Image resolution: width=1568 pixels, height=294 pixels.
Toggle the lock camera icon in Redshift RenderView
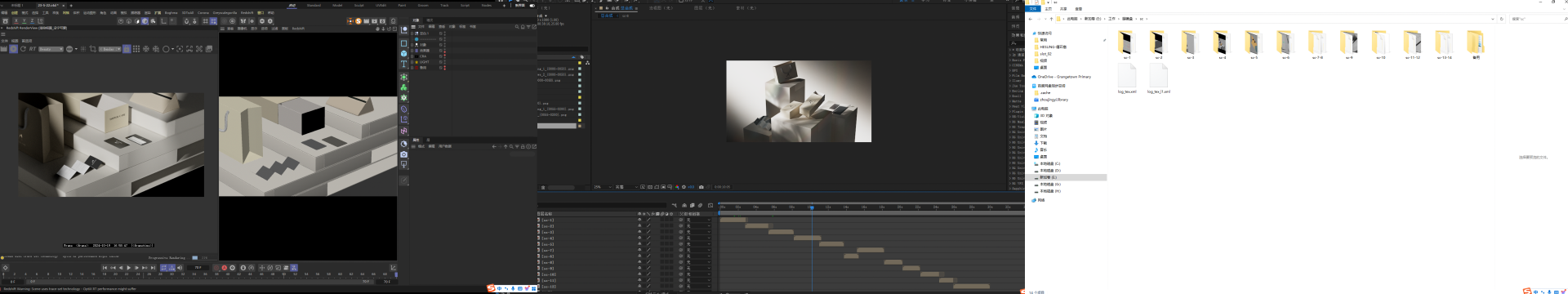click(x=127, y=49)
